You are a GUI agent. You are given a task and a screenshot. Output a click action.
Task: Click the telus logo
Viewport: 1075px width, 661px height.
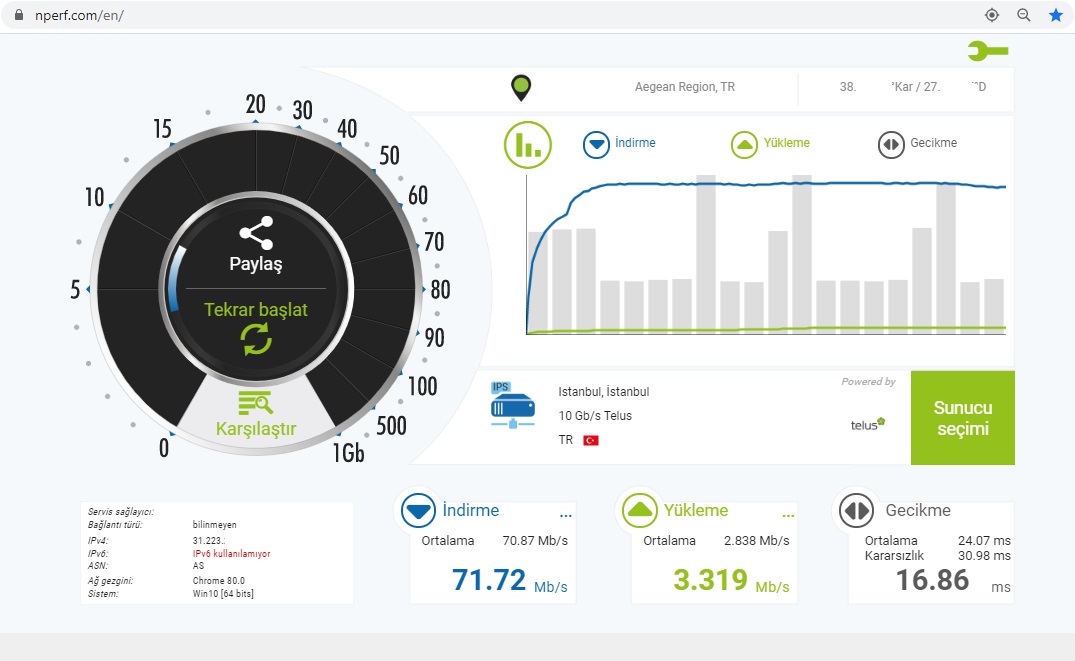coord(868,424)
